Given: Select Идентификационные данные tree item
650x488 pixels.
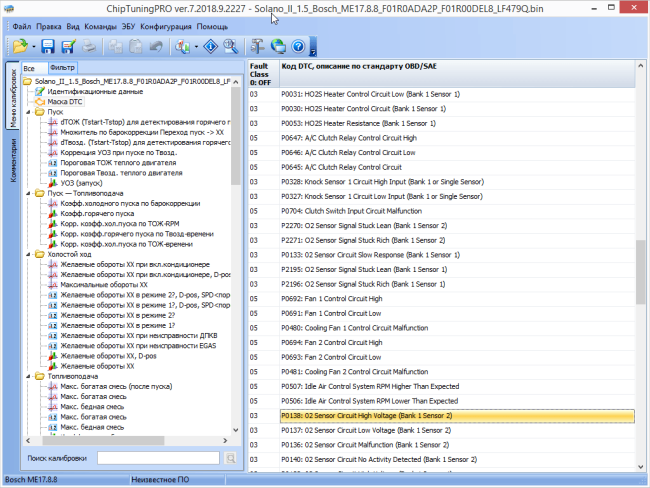Looking at the screenshot, I should point(95,91).
